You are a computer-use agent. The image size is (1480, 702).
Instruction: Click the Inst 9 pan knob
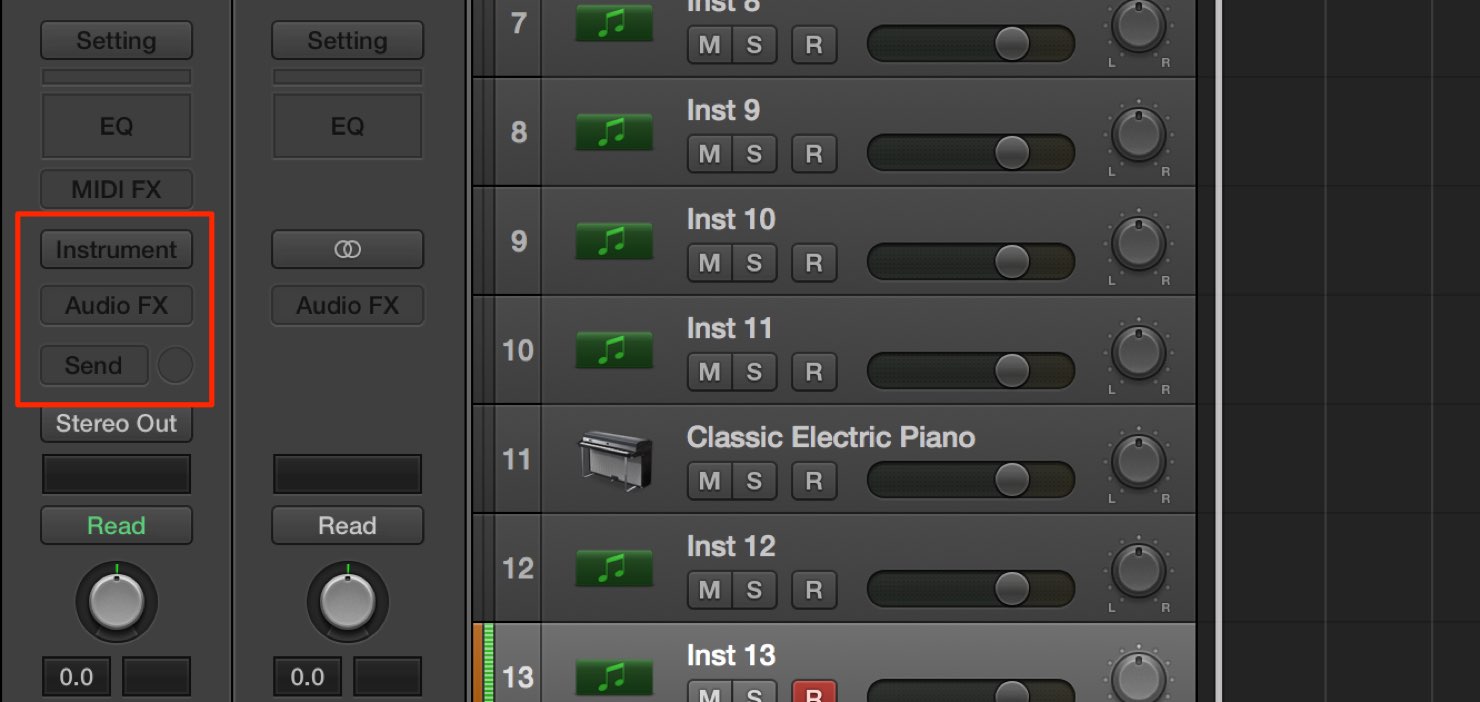point(1138,134)
